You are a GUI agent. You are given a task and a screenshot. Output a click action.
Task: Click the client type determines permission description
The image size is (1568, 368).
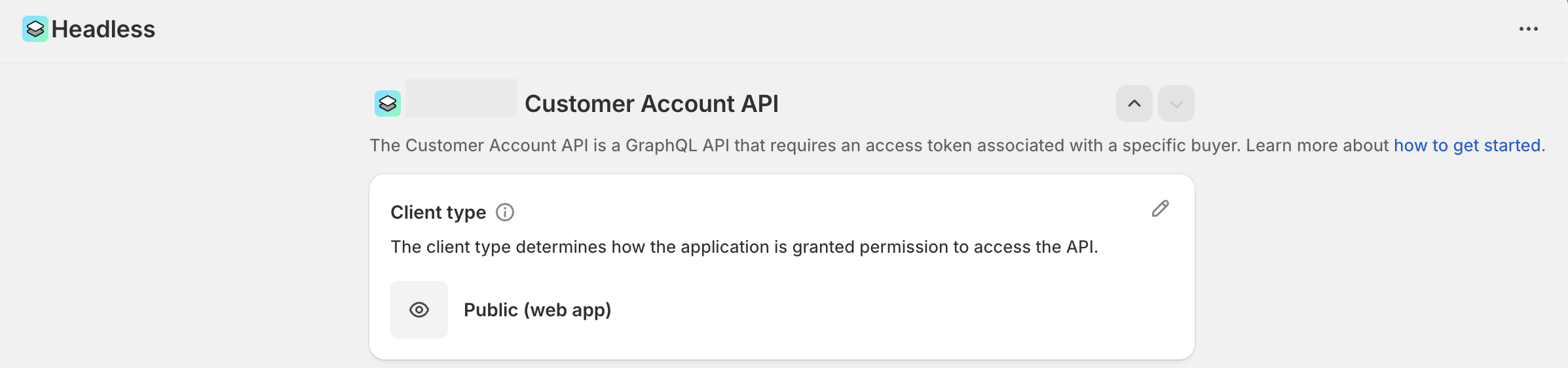[x=744, y=247]
